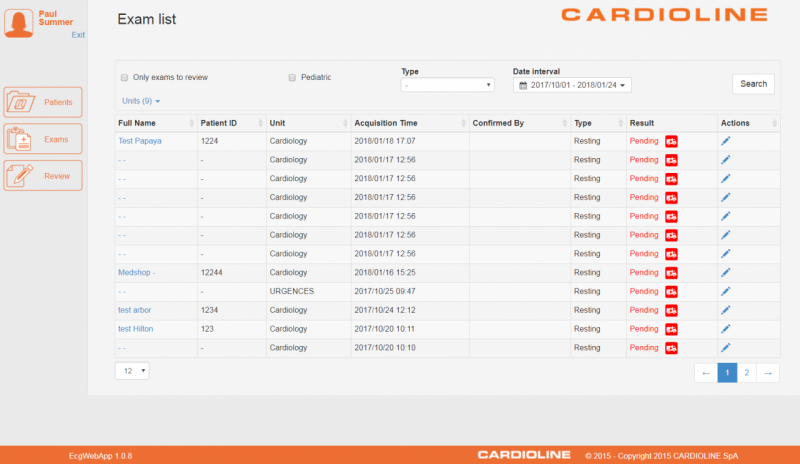Click the user avatar icon for Paul Summer
Image resolution: width=800 pixels, height=464 pixels.
pyautogui.click(x=17, y=21)
